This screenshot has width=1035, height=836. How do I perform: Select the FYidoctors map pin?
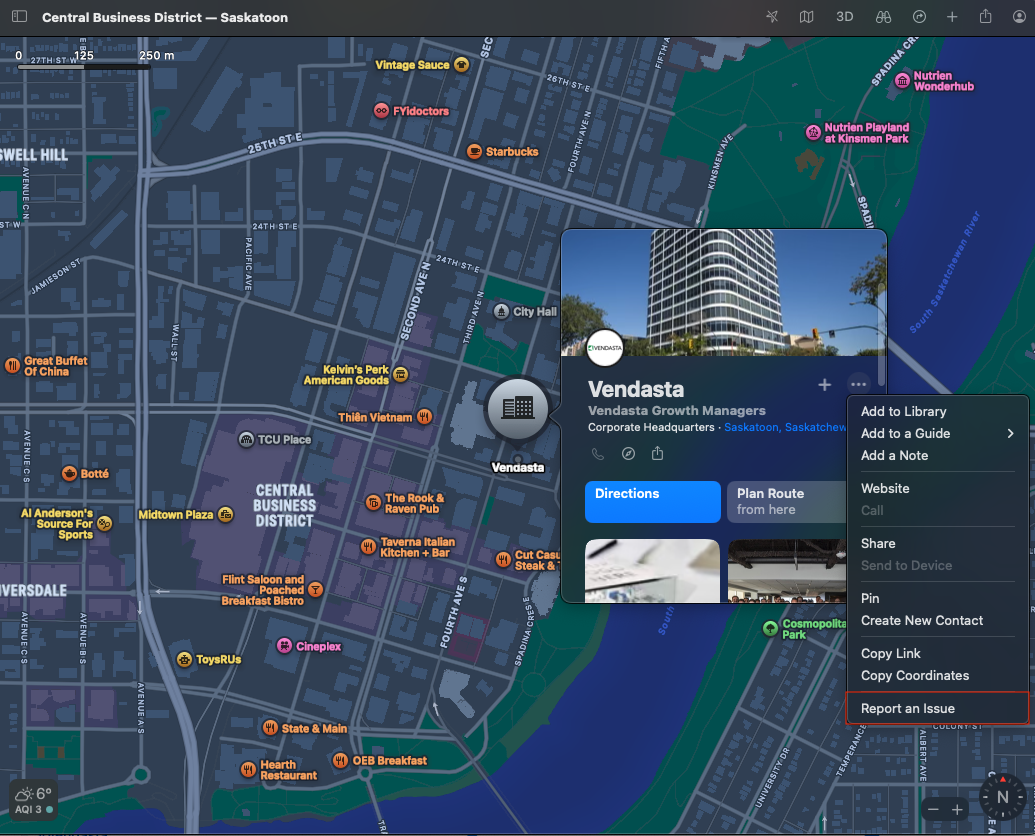pyautogui.click(x=381, y=111)
